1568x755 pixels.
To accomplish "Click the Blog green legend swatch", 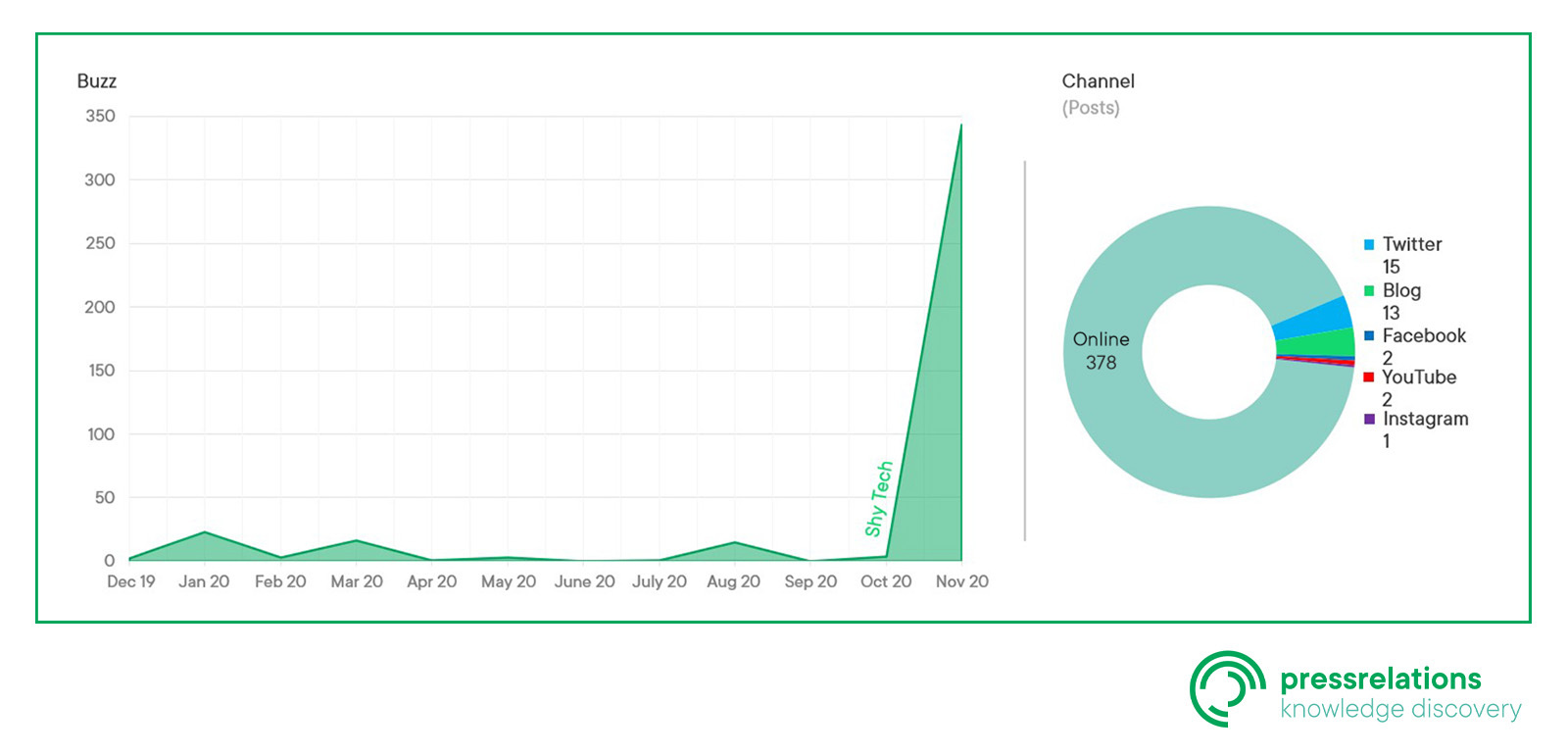I will pyautogui.click(x=1369, y=290).
